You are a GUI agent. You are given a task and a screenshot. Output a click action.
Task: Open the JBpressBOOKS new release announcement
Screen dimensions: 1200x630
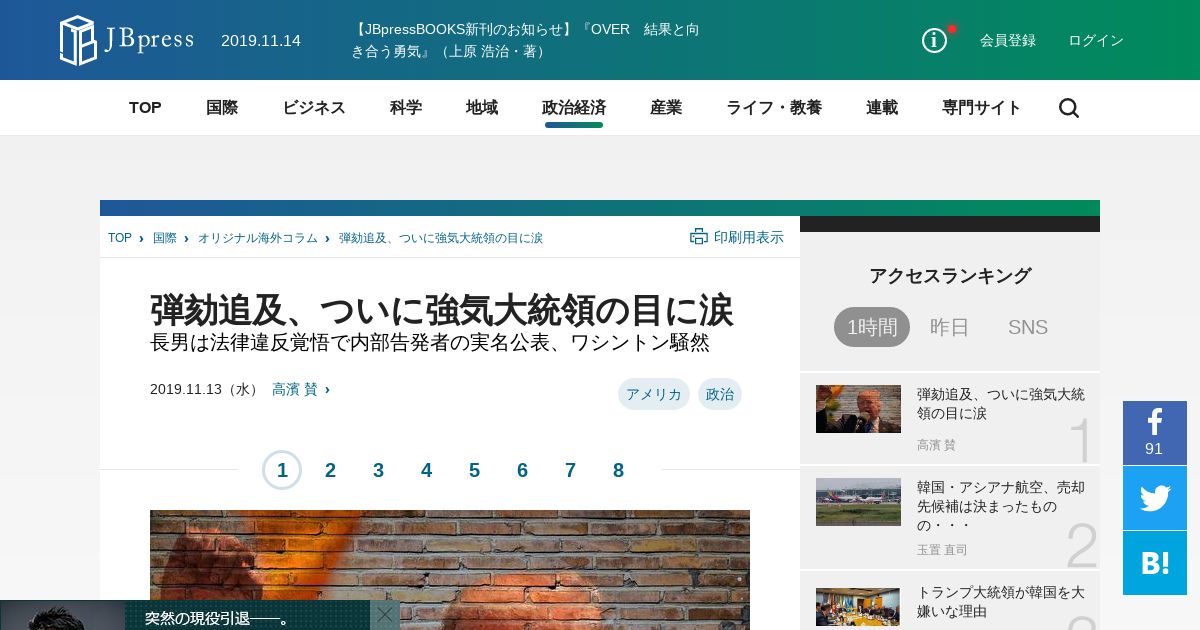[525, 40]
